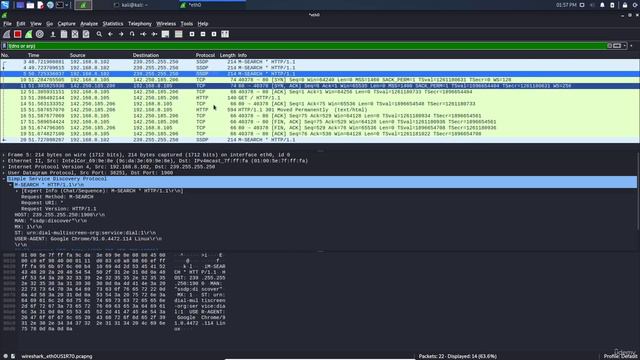
Task: Sort packets by Destination column
Action: coord(146,55)
